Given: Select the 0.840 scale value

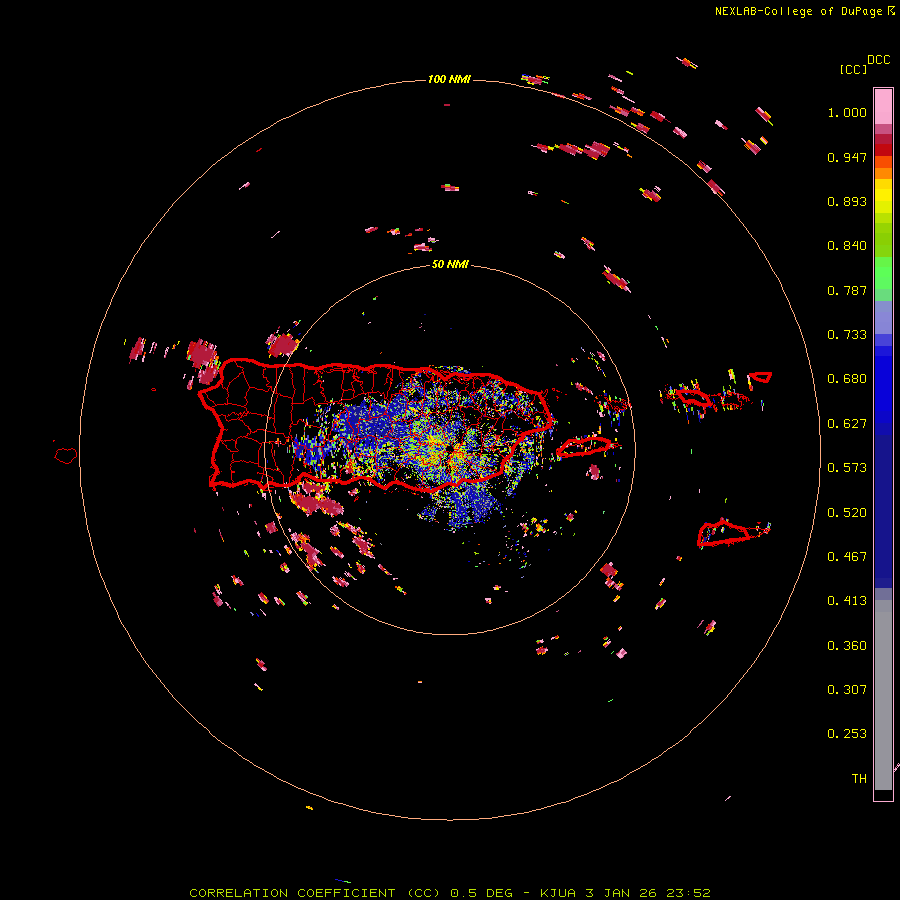Looking at the screenshot, I should point(847,246).
